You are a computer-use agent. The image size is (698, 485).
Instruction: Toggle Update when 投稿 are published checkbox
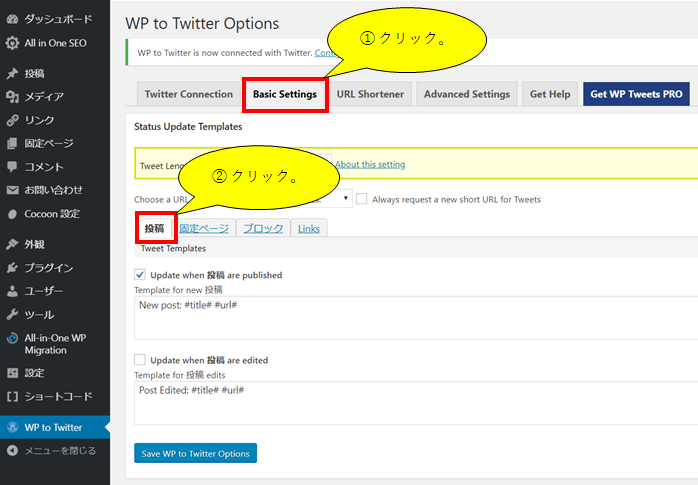tap(140, 275)
